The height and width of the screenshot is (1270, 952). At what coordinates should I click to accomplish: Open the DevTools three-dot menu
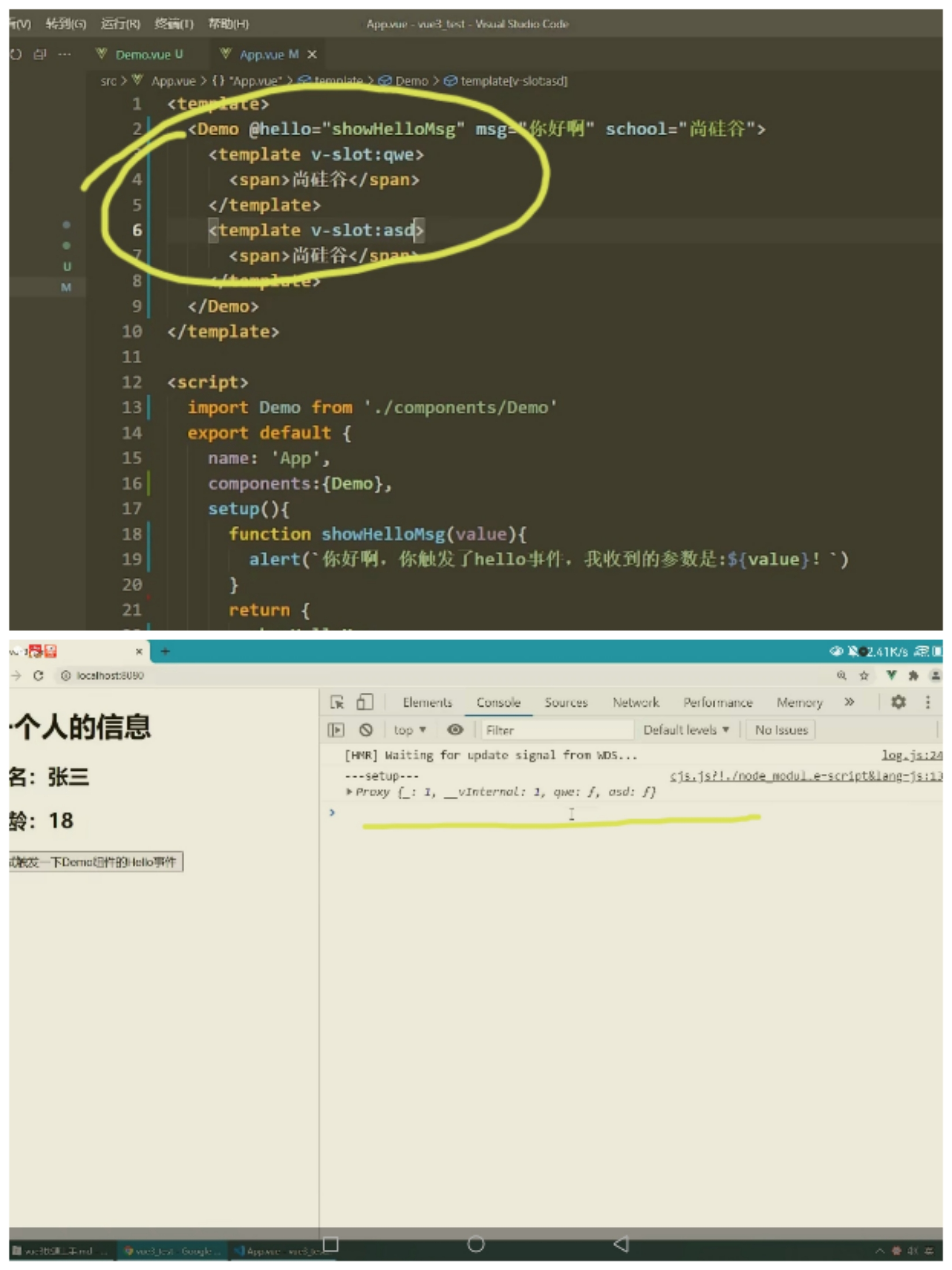point(927,702)
